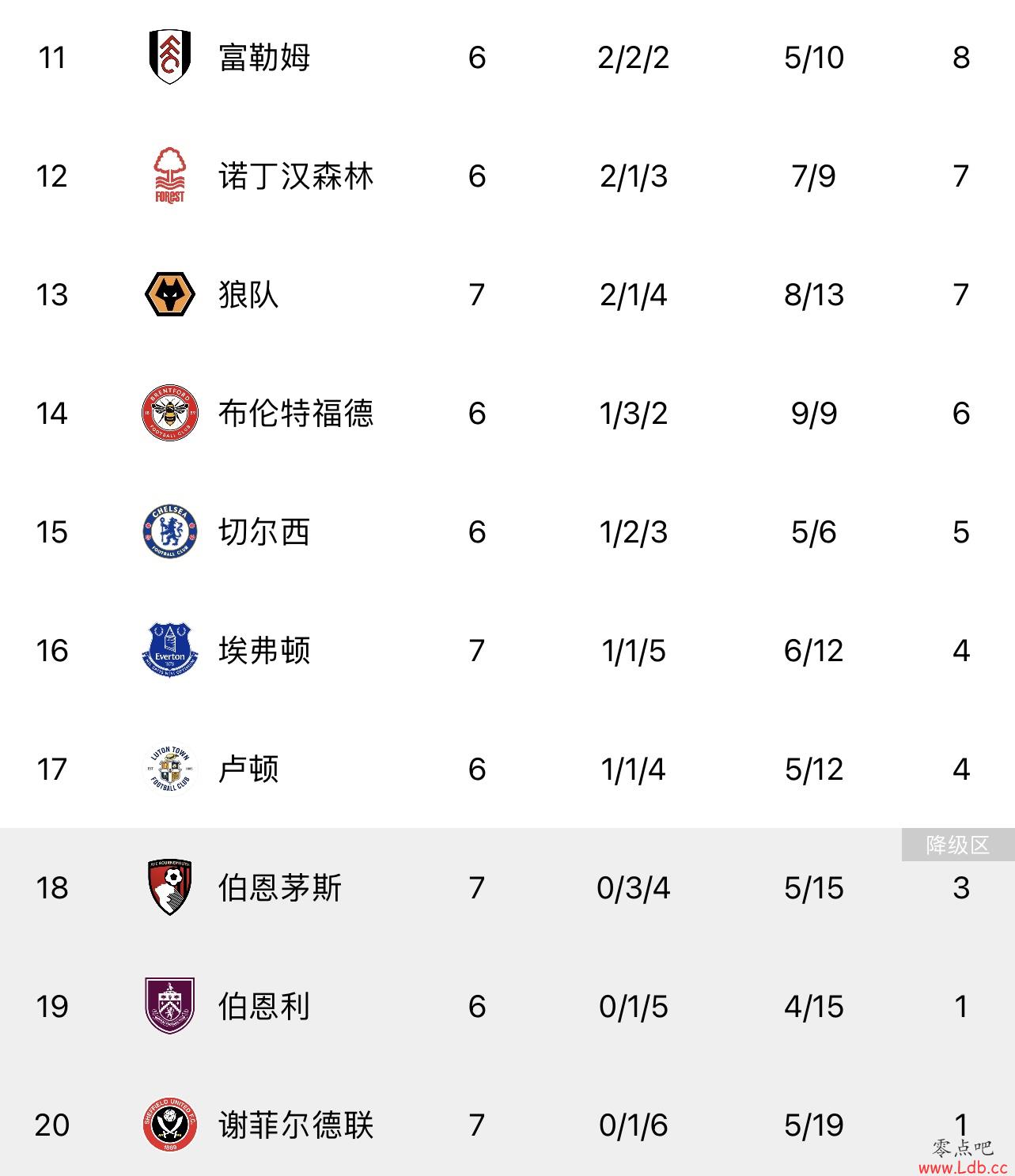Open the Everton crest icon
The width and height of the screenshot is (1015, 1176).
[x=169, y=650]
